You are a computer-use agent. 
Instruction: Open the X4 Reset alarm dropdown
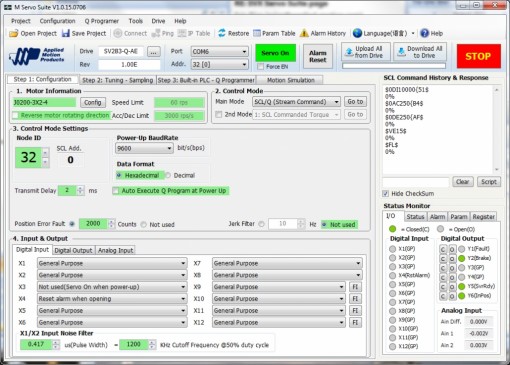coord(112,299)
